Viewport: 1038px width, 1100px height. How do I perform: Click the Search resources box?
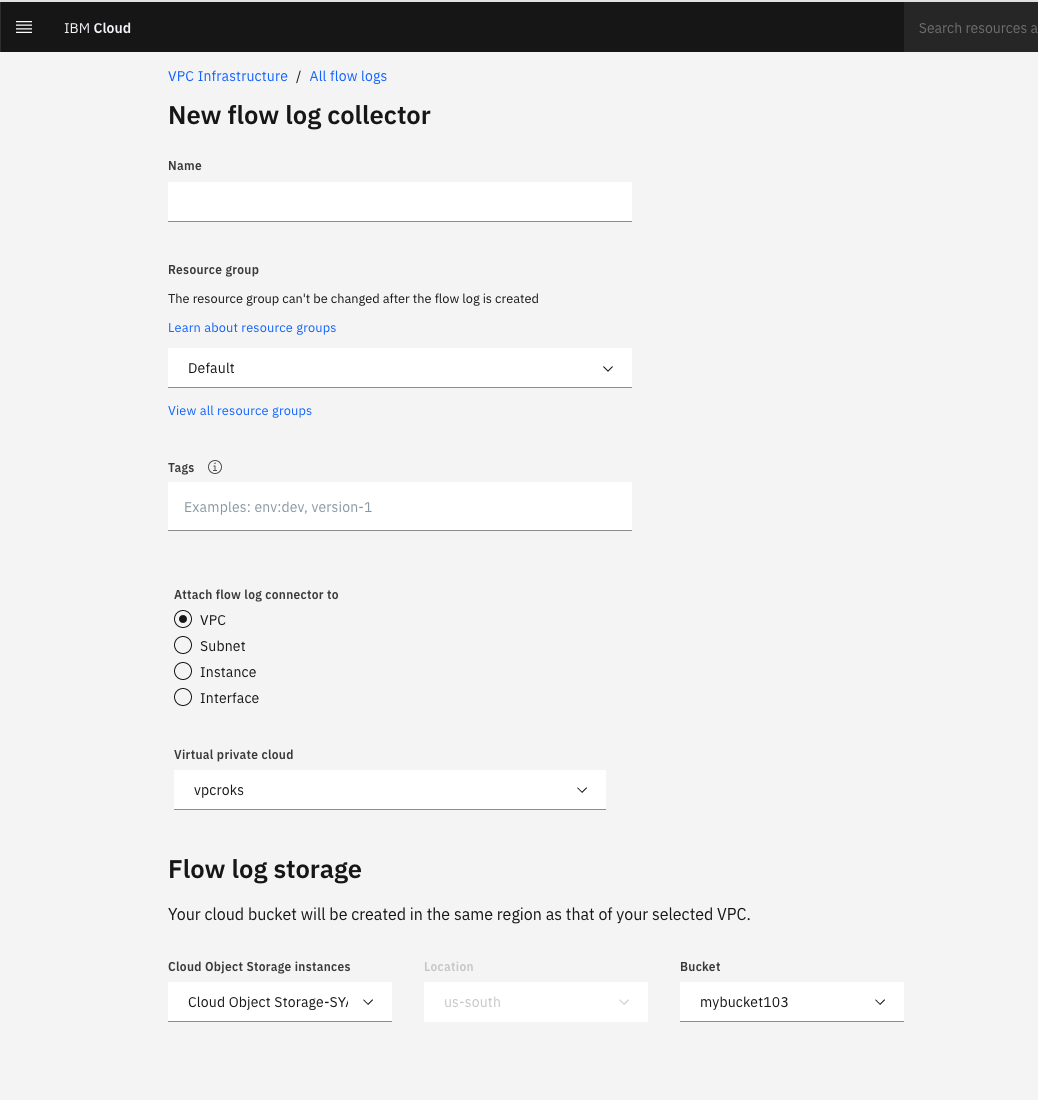pos(975,28)
